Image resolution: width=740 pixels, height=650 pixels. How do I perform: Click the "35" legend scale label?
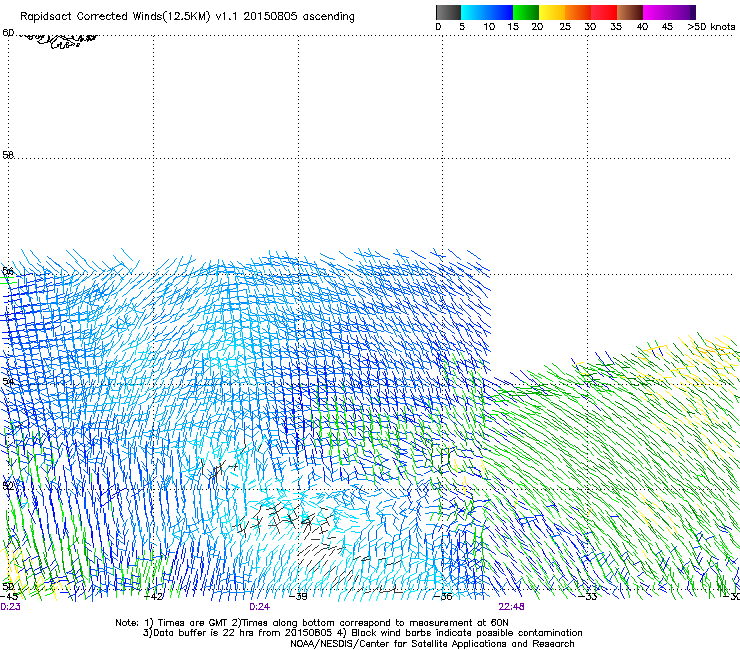click(x=616, y=26)
